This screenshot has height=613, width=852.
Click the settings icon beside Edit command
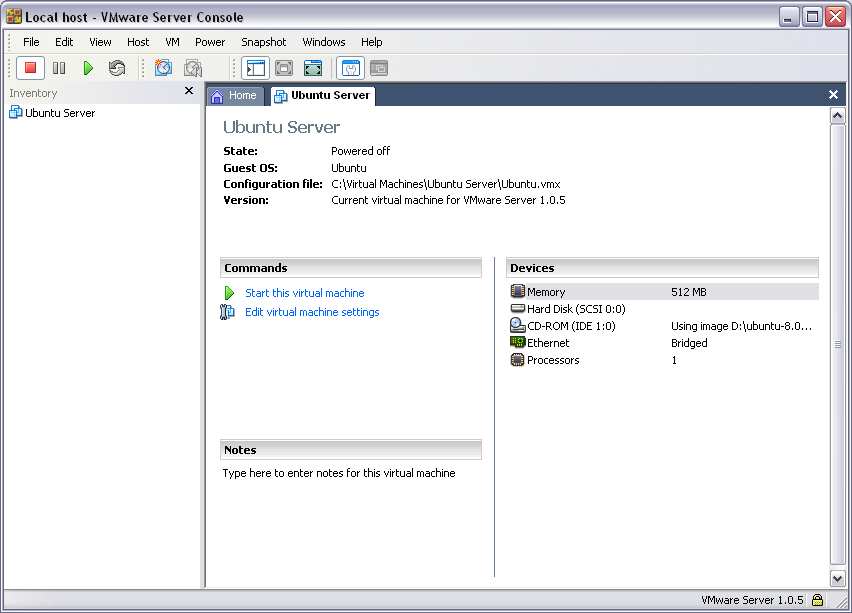tap(227, 312)
